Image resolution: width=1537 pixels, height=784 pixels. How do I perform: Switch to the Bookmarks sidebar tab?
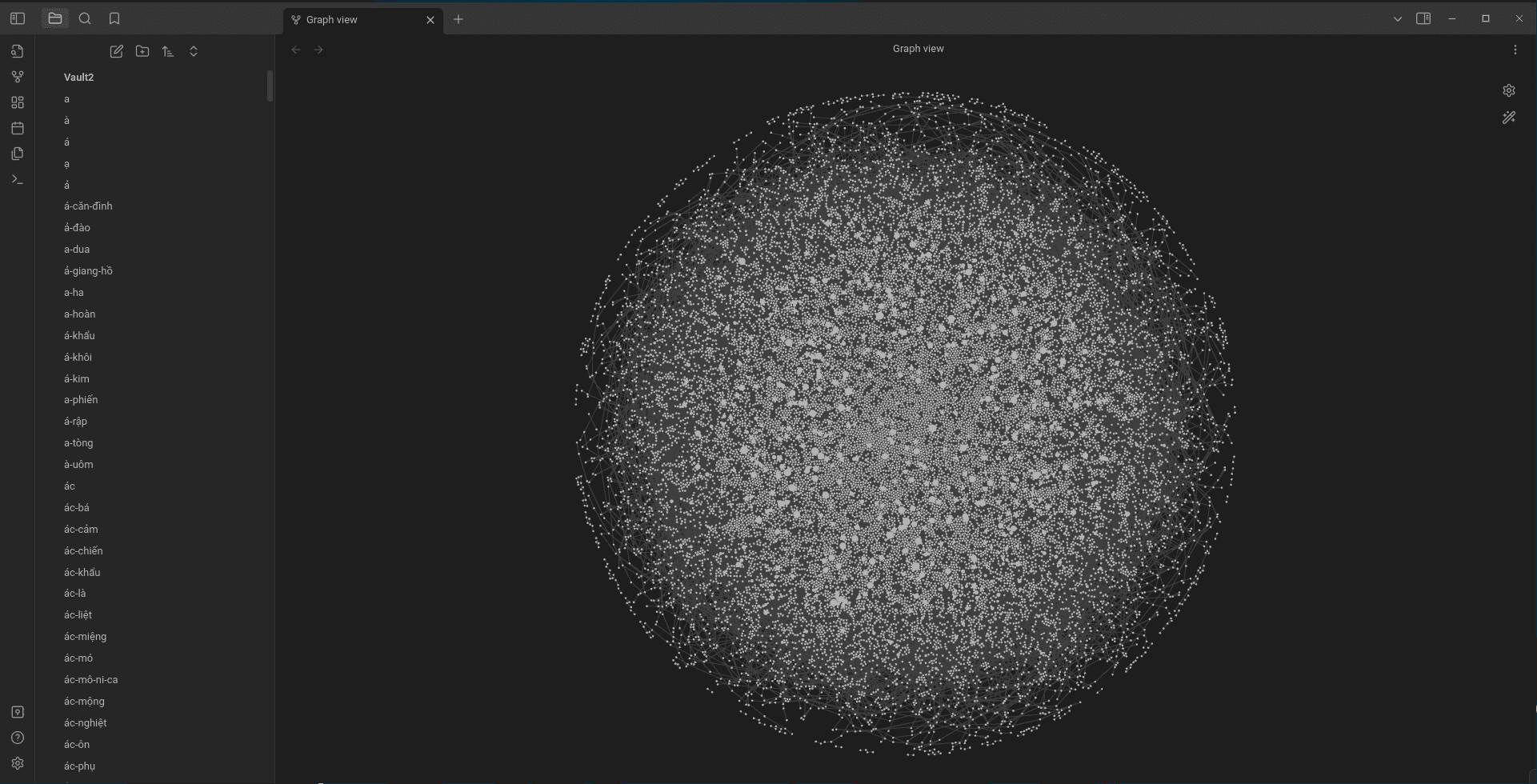[114, 18]
